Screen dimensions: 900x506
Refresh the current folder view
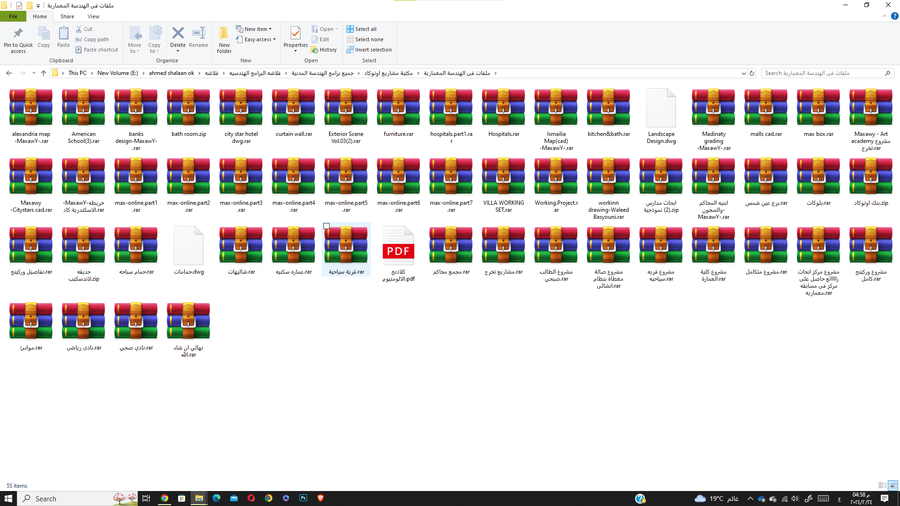(752, 73)
